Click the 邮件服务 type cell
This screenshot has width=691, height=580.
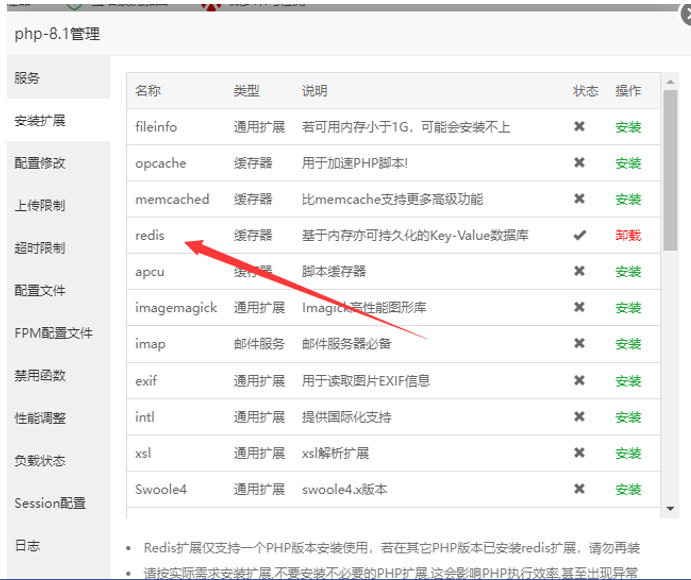click(259, 344)
